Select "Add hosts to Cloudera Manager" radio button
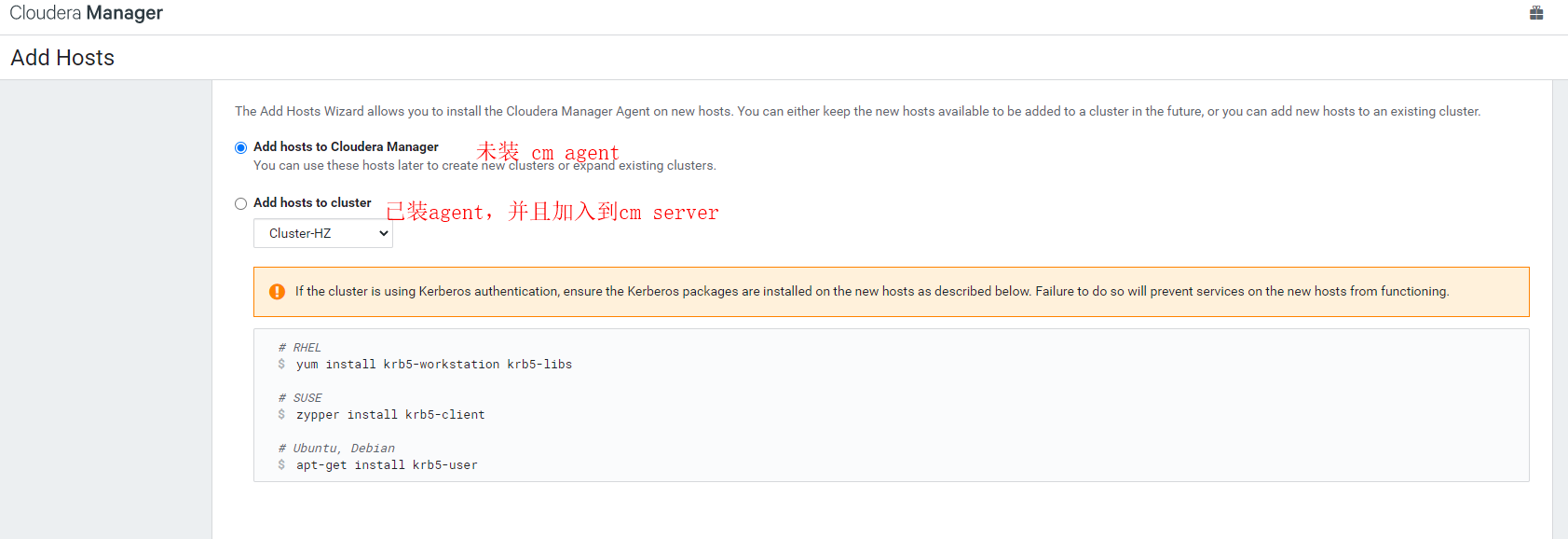The image size is (1568, 539). coord(241,147)
